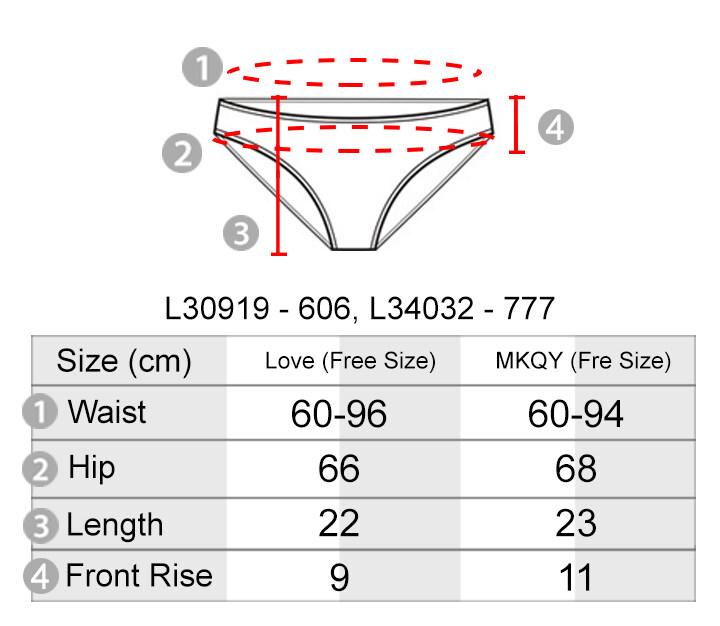The height and width of the screenshot is (626, 720).
Task: Click the number 1 badge in the Waist row
Action: 40,411
